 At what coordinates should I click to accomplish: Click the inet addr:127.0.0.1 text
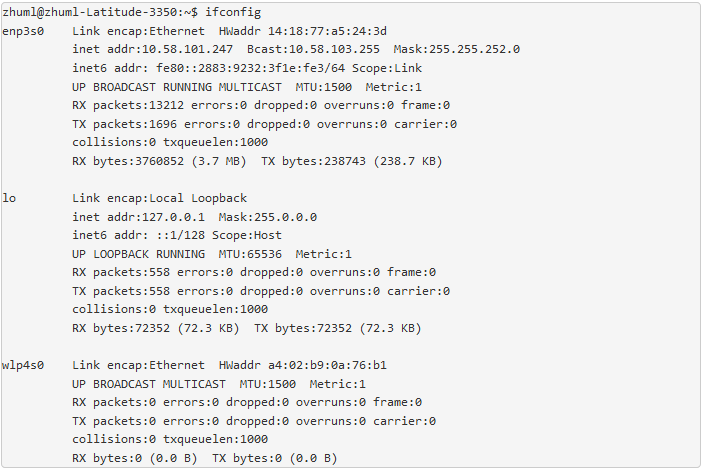(x=138, y=217)
